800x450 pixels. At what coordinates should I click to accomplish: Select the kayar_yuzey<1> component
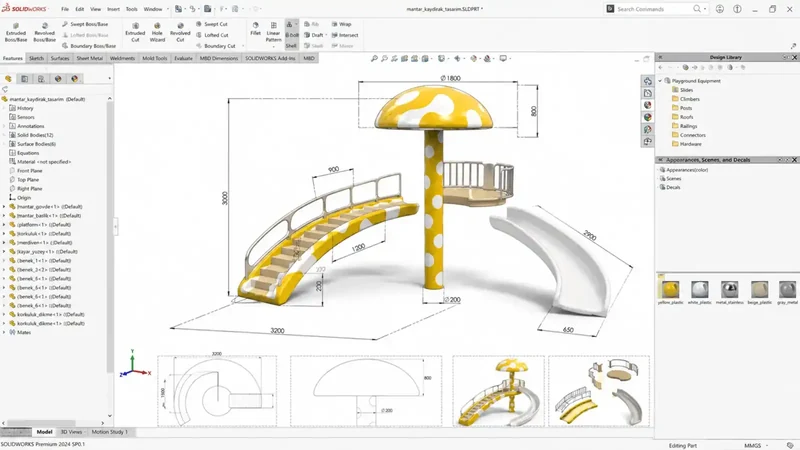click(43, 252)
